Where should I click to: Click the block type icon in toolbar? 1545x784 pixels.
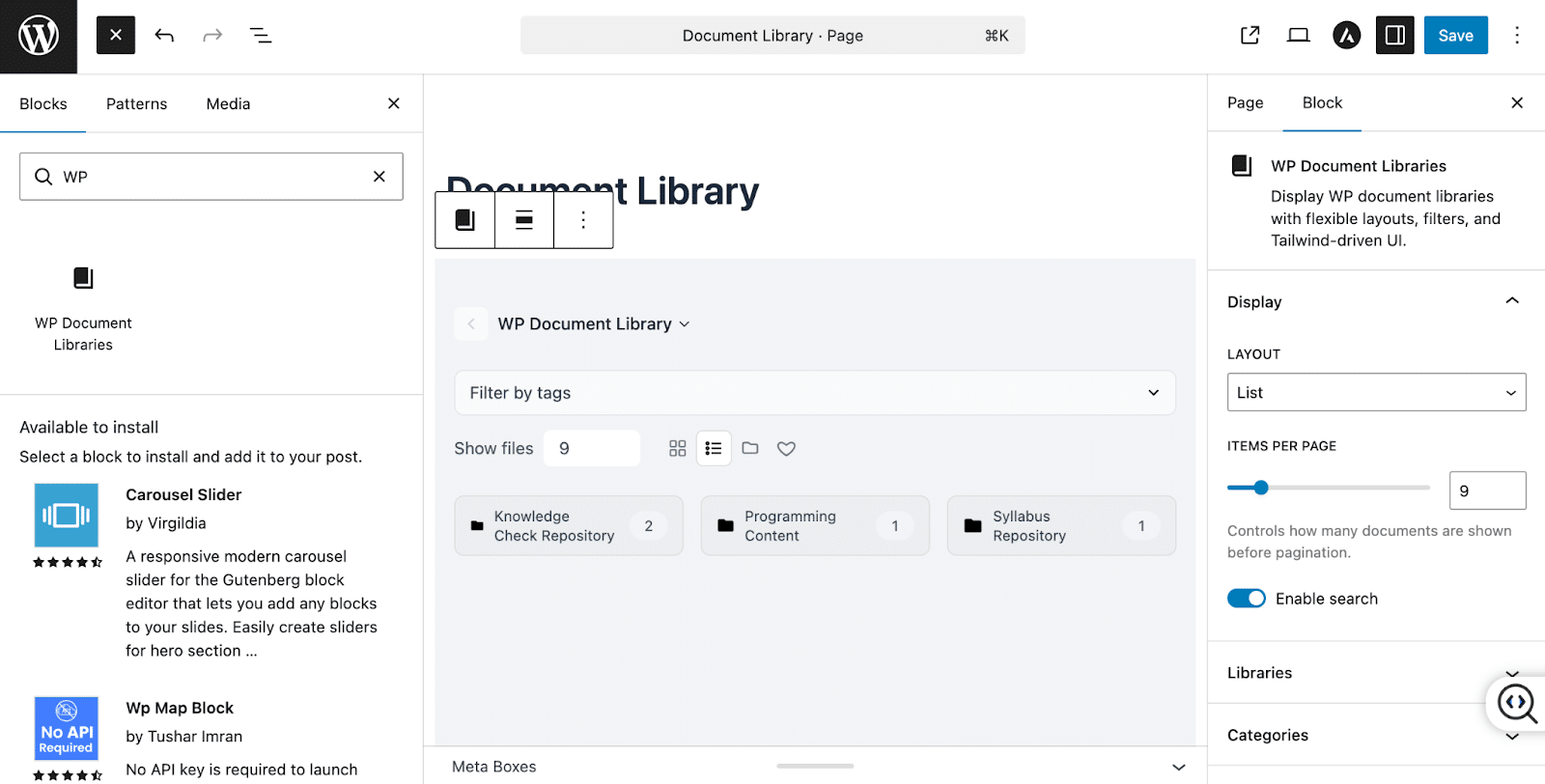point(465,220)
